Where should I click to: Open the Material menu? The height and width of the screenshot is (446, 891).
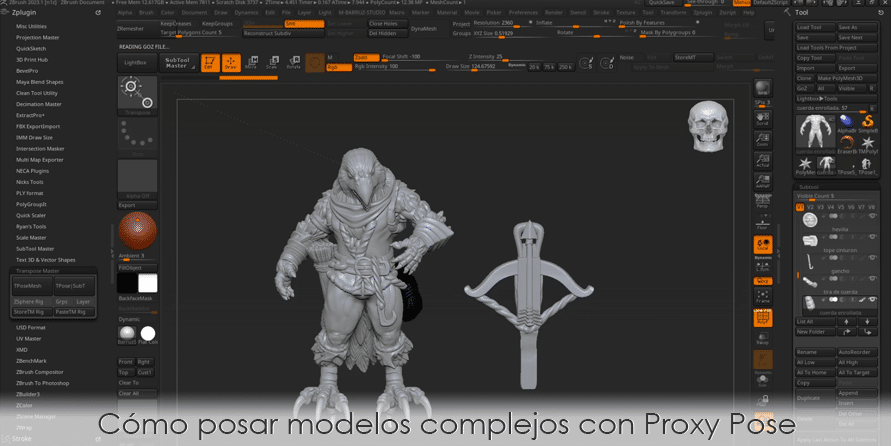(x=447, y=12)
